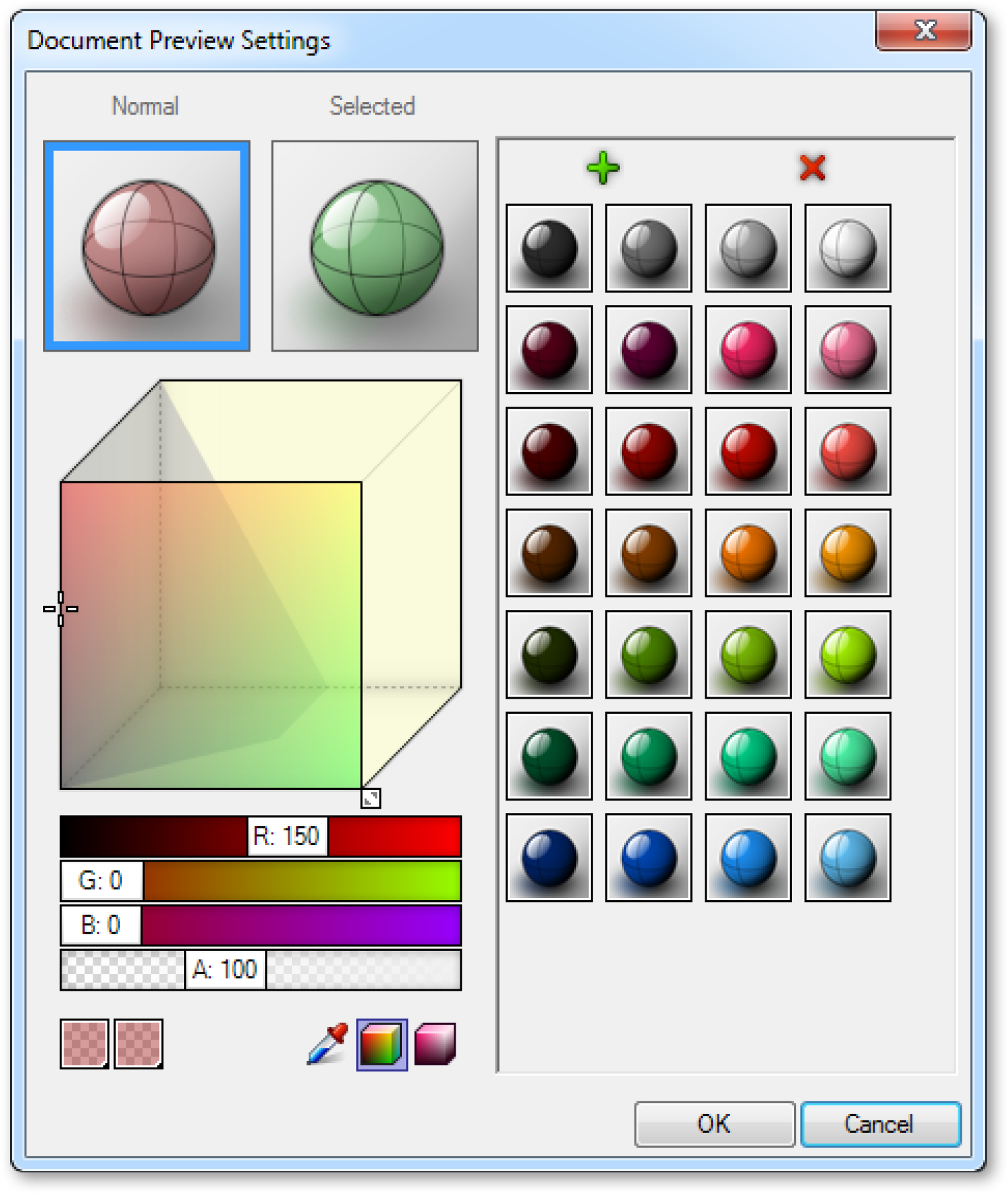Image resolution: width=1008 pixels, height=1194 pixels.
Task: Choose the light coral red sphere swatch
Action: coord(847,451)
